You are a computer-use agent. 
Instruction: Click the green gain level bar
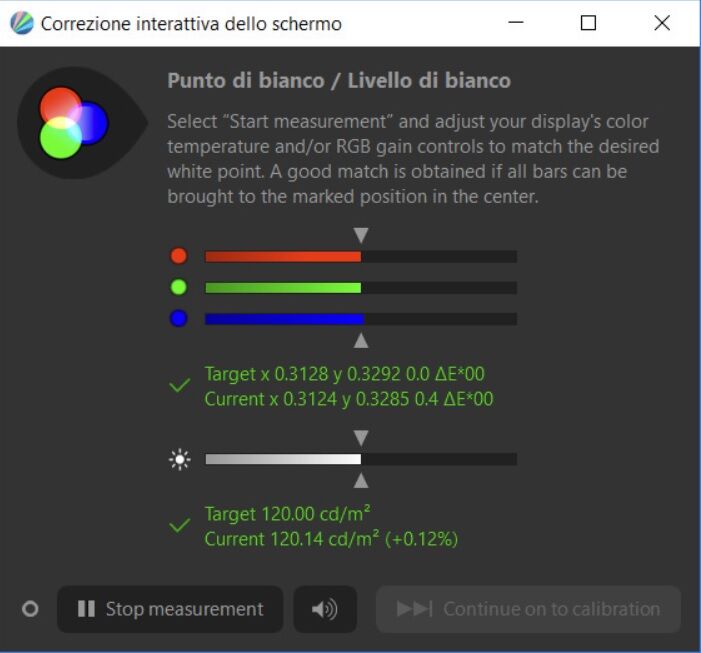(x=361, y=288)
